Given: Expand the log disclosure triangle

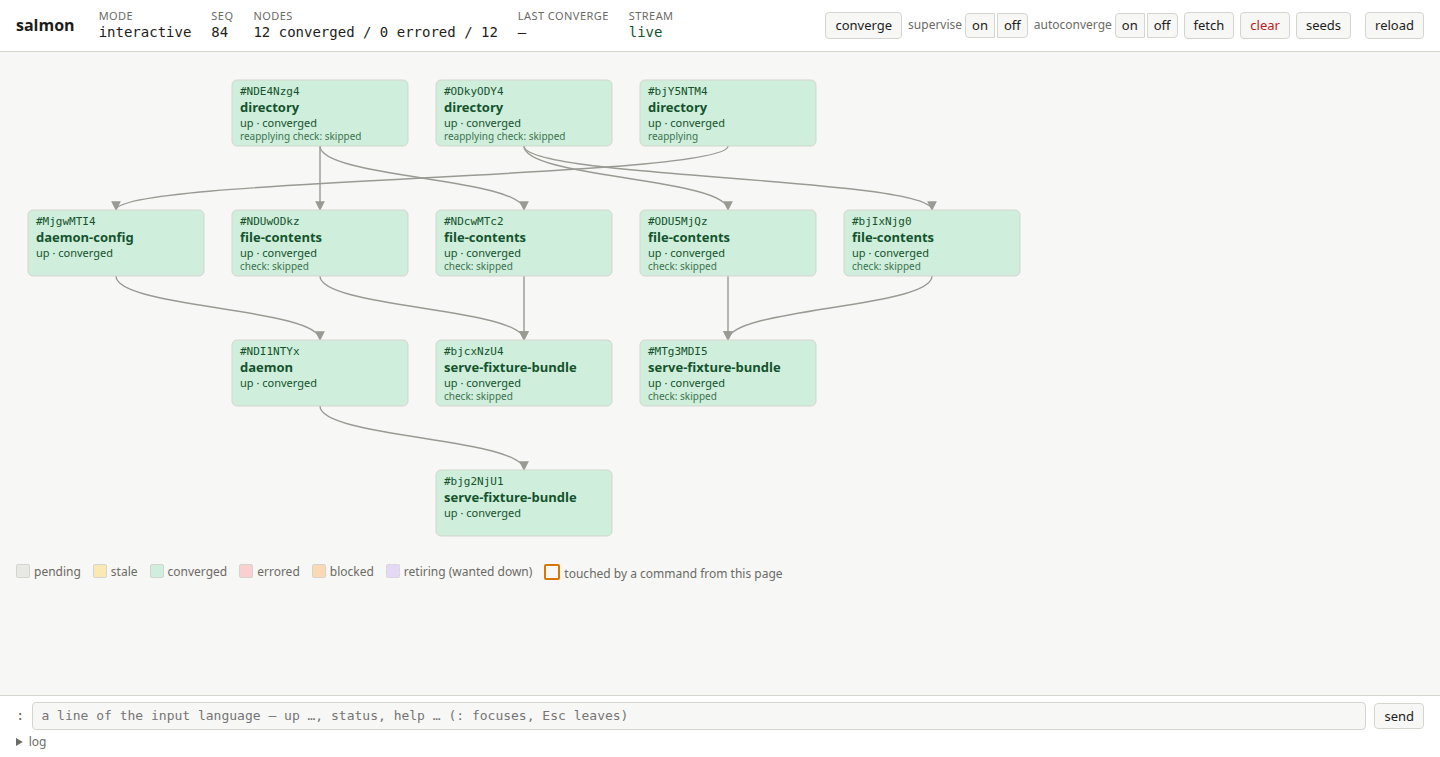Looking at the screenshot, I should coord(20,742).
